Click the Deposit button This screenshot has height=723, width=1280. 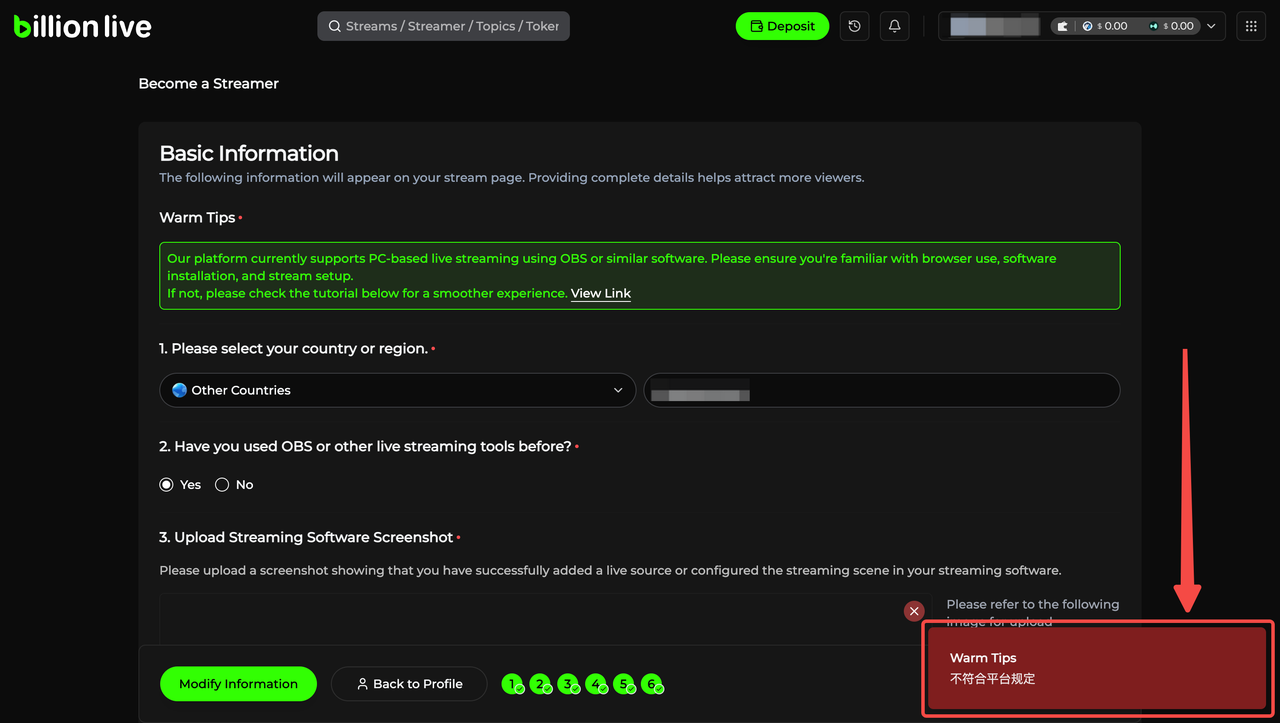tap(782, 27)
